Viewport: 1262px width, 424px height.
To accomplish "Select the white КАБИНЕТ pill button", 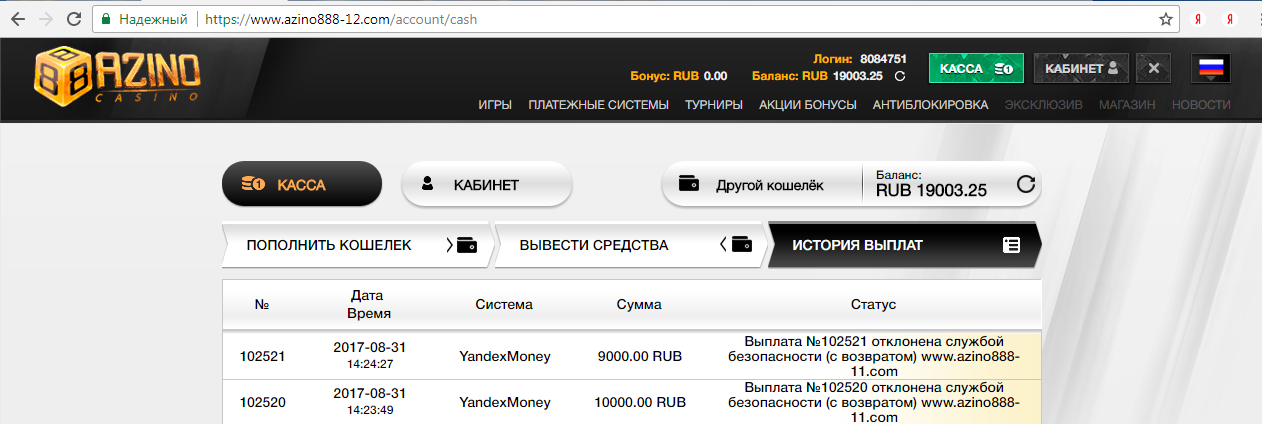I will point(486,184).
